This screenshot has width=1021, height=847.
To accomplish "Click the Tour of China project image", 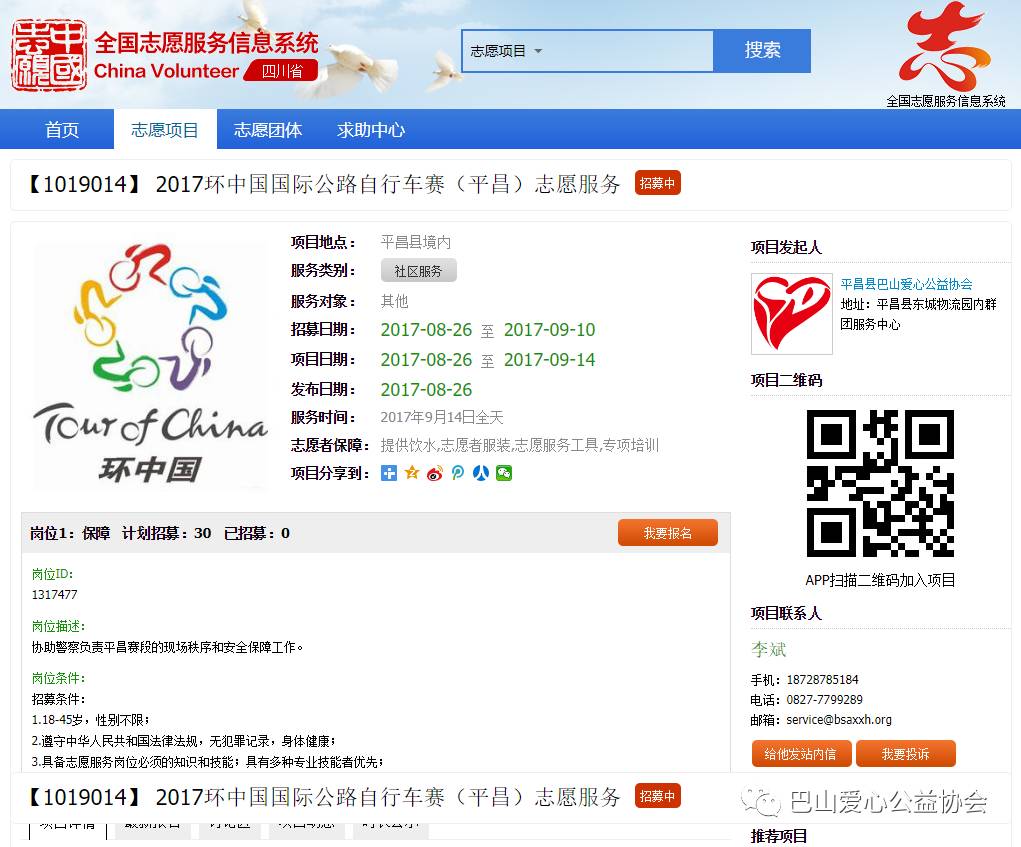I will click(x=150, y=366).
